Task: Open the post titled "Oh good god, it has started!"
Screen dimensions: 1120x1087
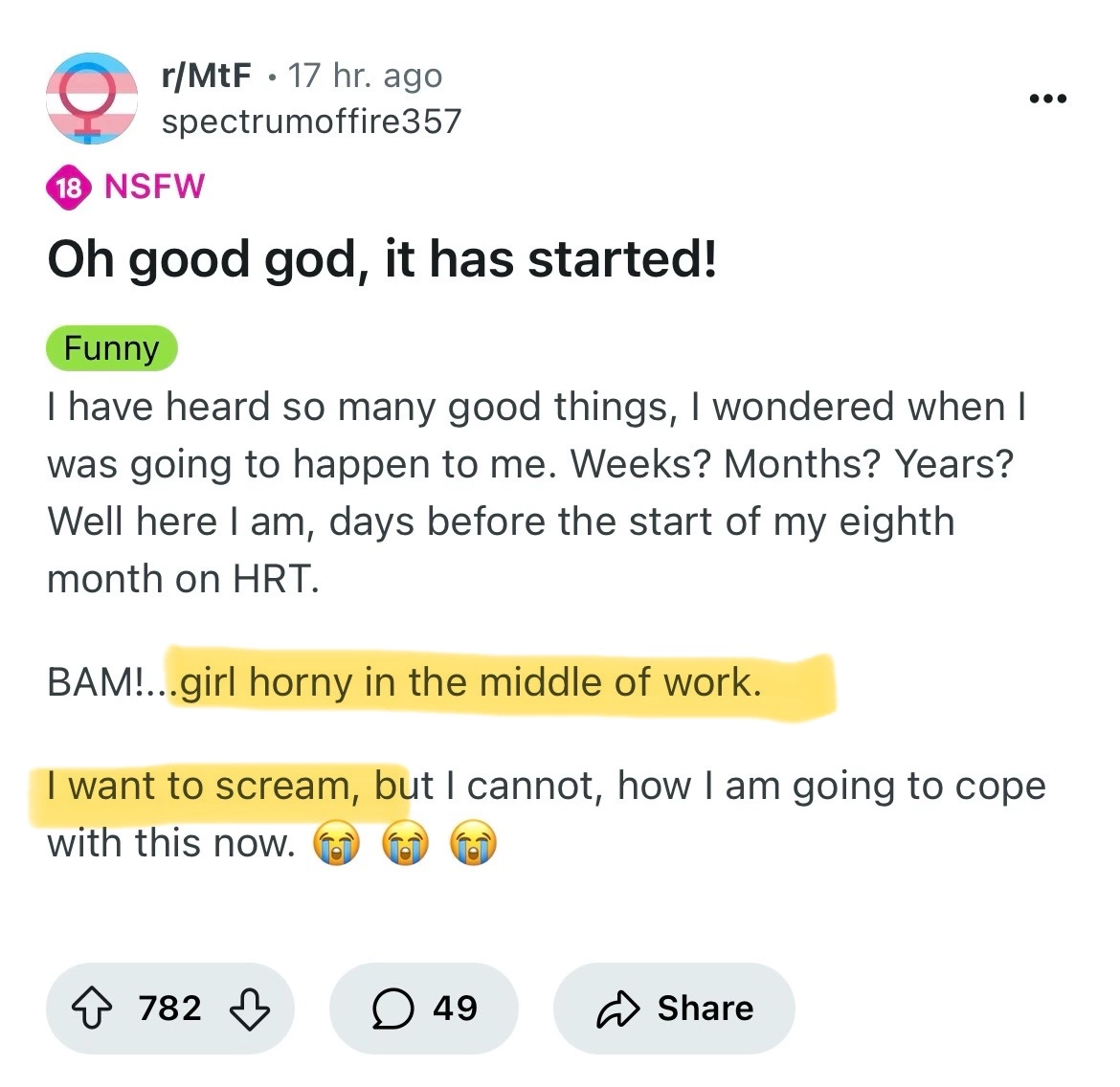Action: [x=382, y=259]
